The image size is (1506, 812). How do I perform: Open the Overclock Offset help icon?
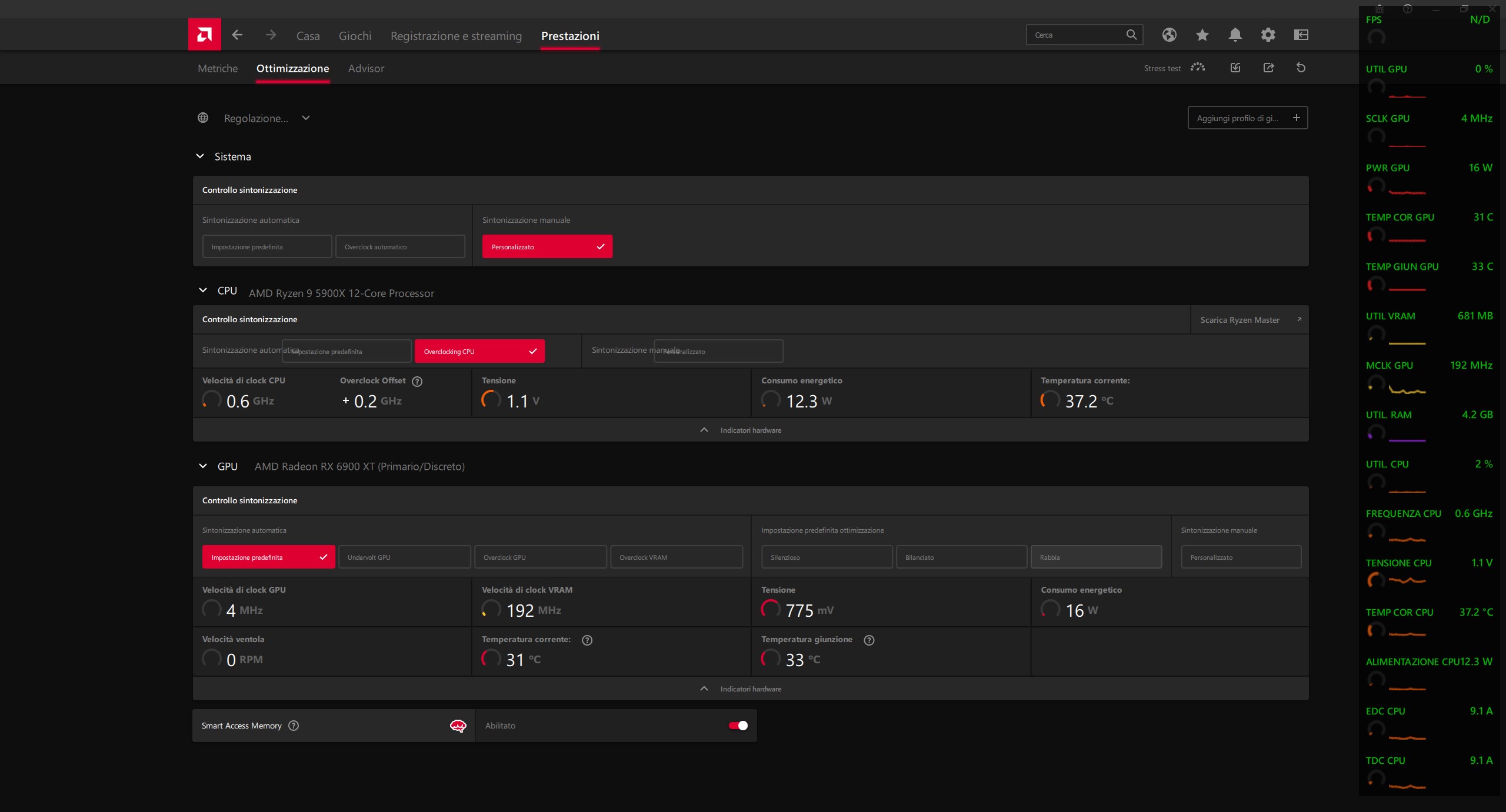click(417, 381)
